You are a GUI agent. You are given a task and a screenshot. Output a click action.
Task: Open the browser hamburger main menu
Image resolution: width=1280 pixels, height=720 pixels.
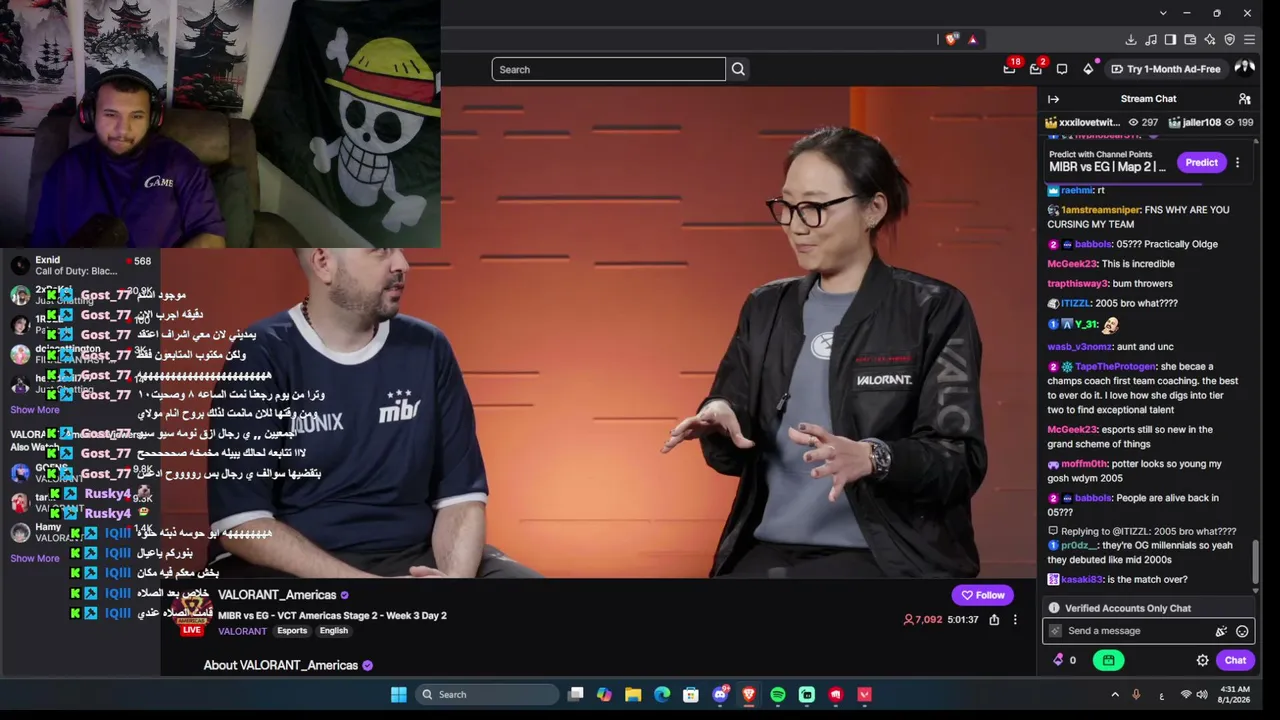click(1250, 40)
